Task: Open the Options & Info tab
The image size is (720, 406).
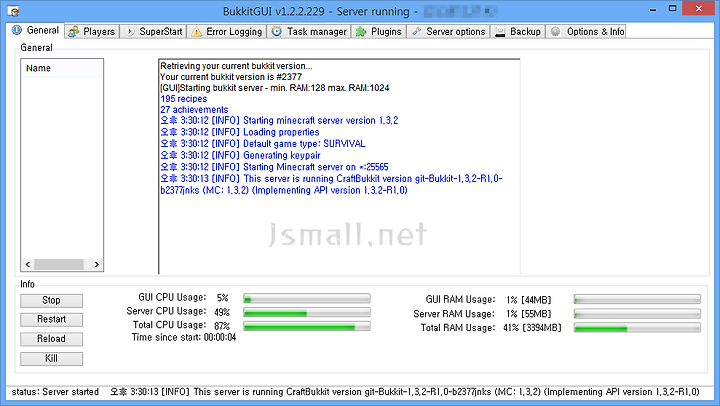Action: [586, 32]
